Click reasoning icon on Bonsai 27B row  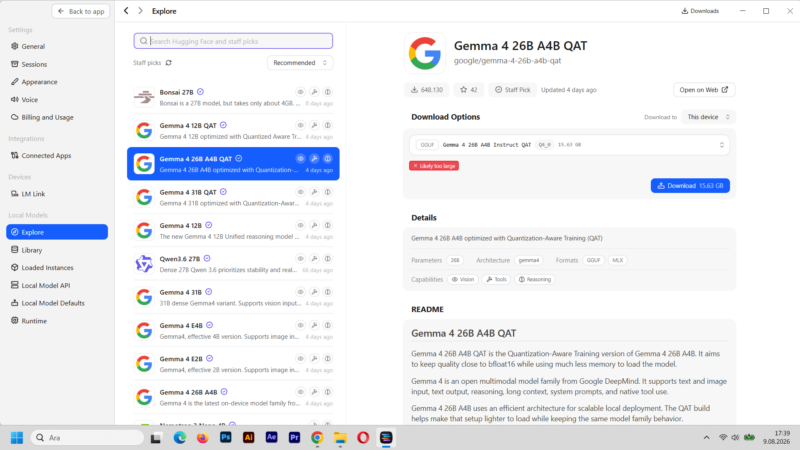tap(328, 92)
